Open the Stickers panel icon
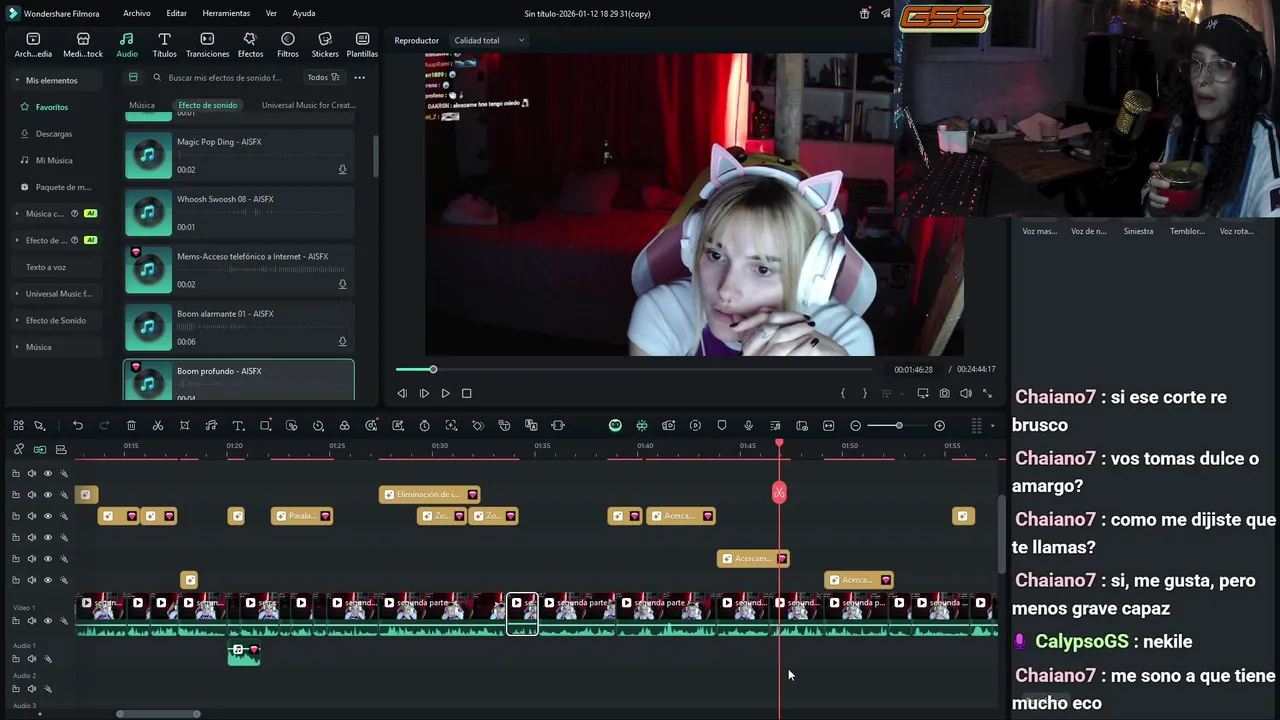Viewport: 1280px width, 720px height. (x=325, y=45)
